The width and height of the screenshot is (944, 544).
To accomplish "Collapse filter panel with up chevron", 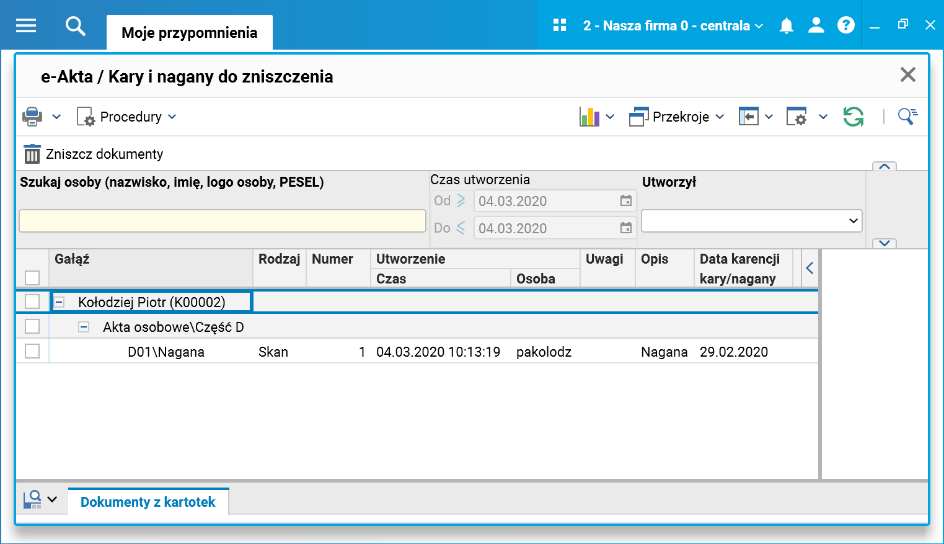I will click(884, 166).
